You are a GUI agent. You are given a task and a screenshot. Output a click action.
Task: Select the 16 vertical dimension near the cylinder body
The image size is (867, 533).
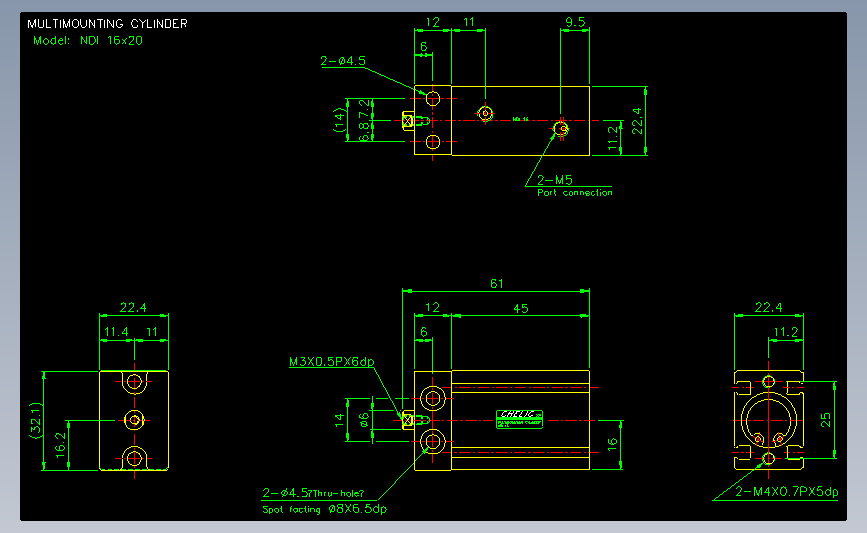pos(612,445)
